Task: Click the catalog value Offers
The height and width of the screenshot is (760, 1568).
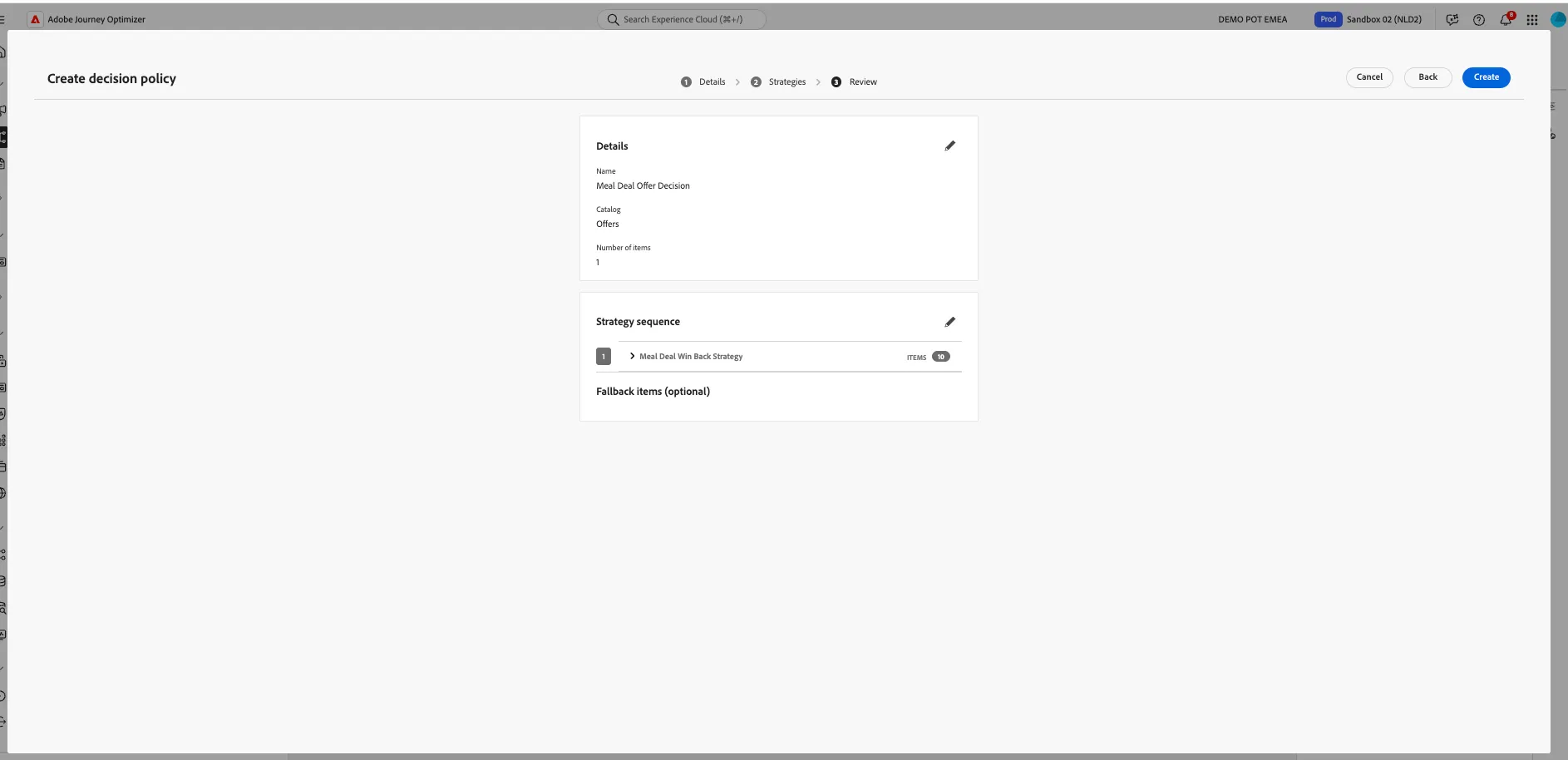Action: [607, 225]
